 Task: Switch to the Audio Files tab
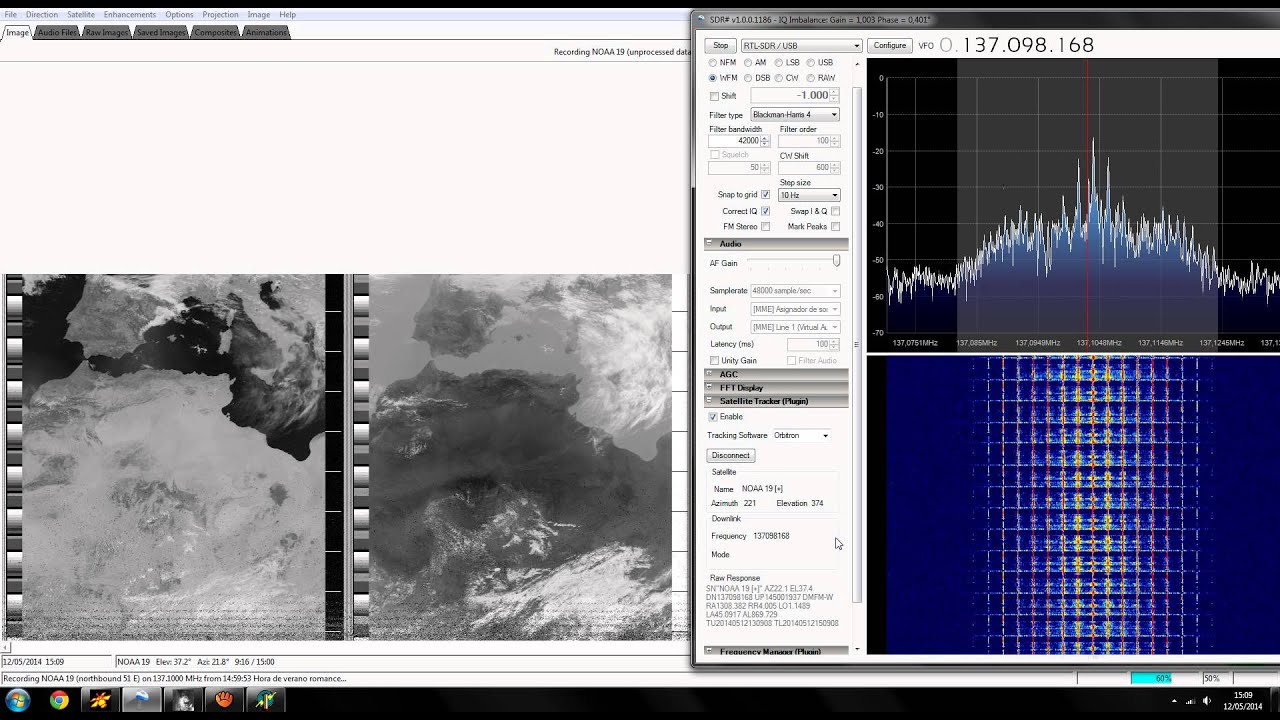(57, 32)
